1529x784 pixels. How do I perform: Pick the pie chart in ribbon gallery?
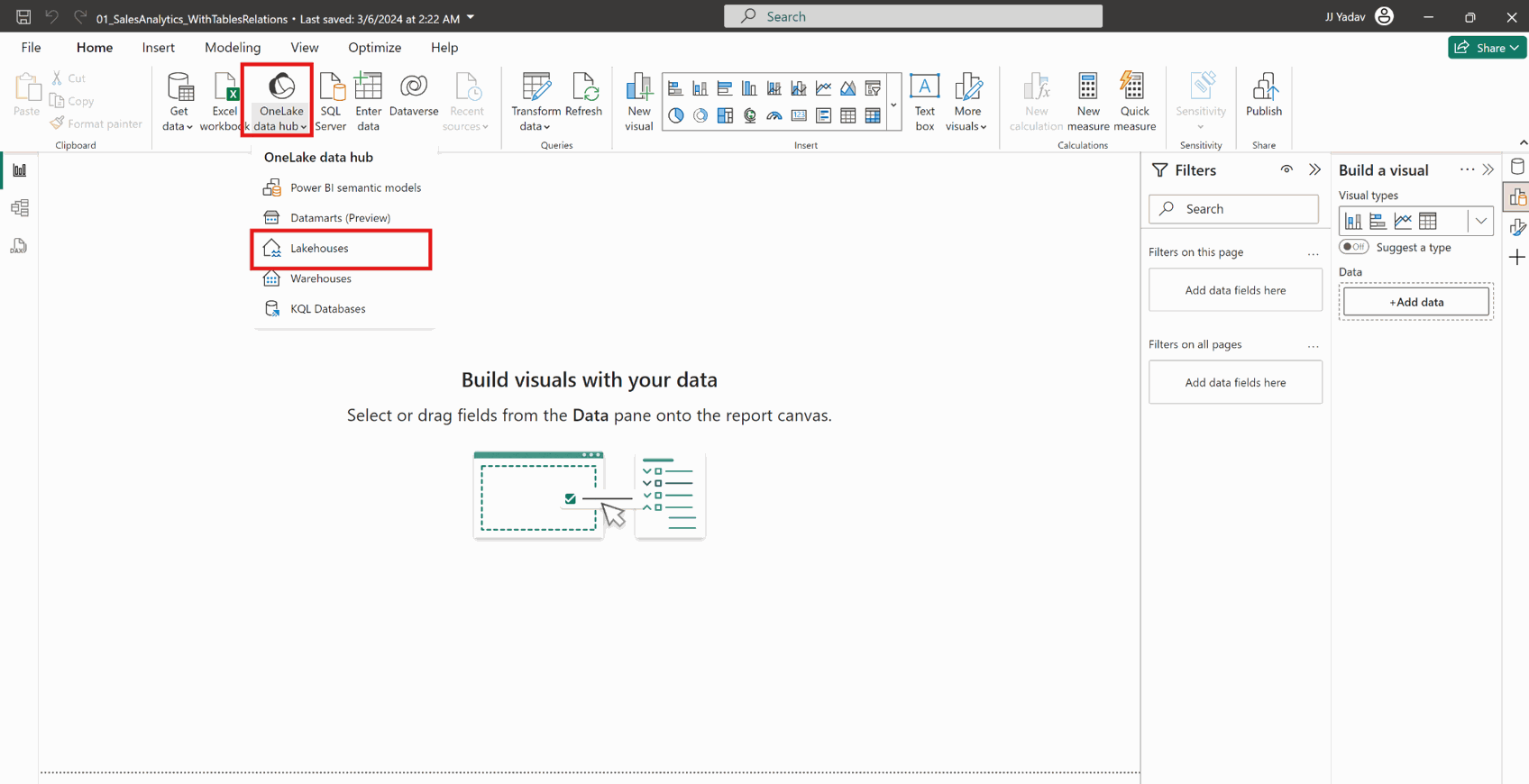tap(675, 115)
